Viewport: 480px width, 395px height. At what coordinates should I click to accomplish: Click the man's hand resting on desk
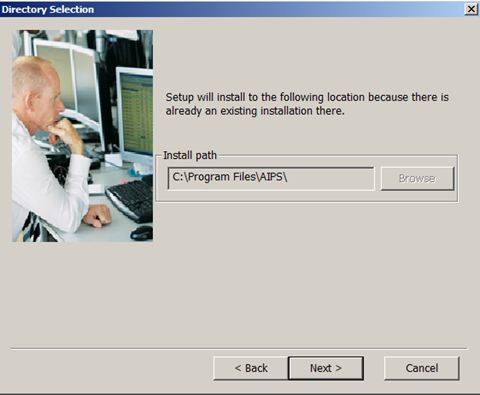pos(97,216)
